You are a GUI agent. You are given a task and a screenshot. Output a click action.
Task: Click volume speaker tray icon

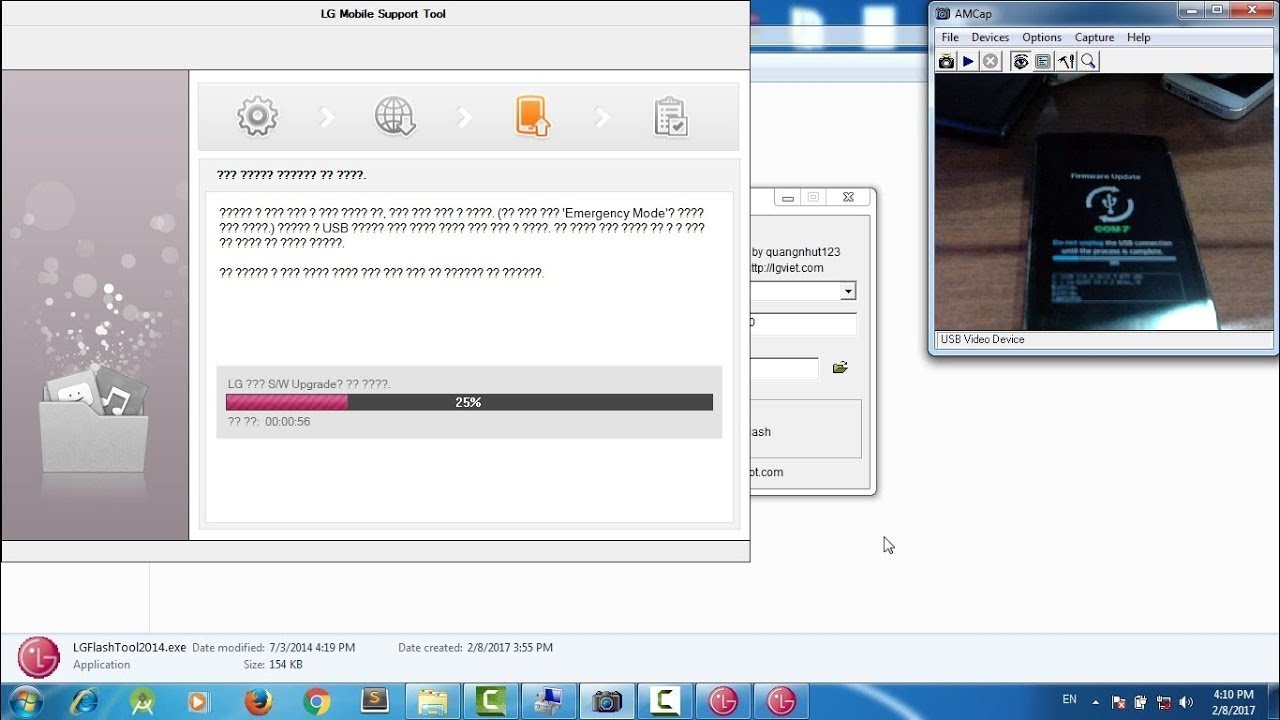point(1186,702)
